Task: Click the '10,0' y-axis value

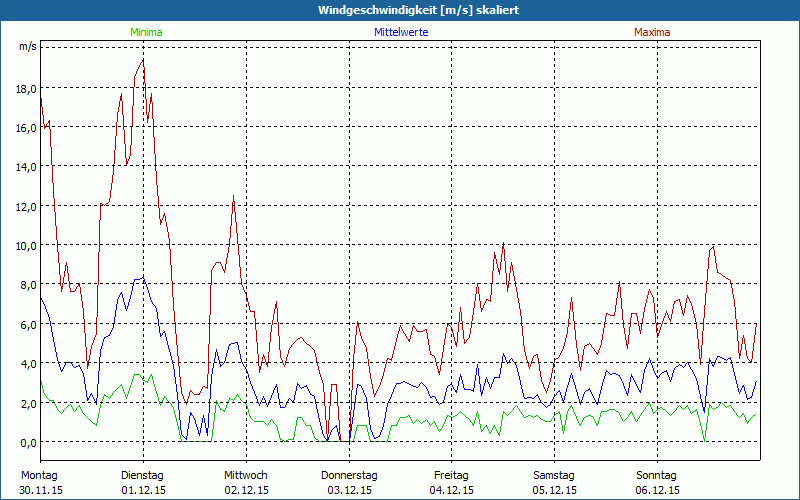Action: pyautogui.click(x=26, y=246)
